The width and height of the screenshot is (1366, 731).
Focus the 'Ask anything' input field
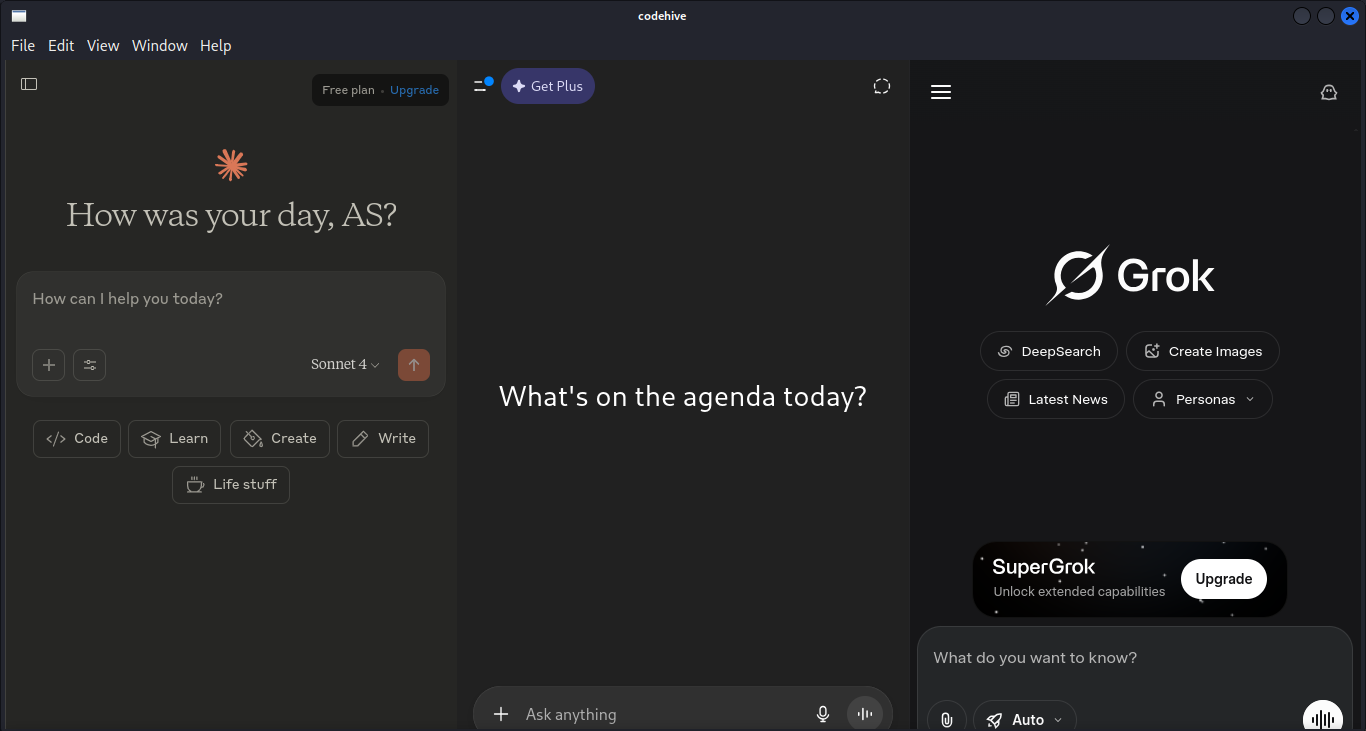[662, 714]
